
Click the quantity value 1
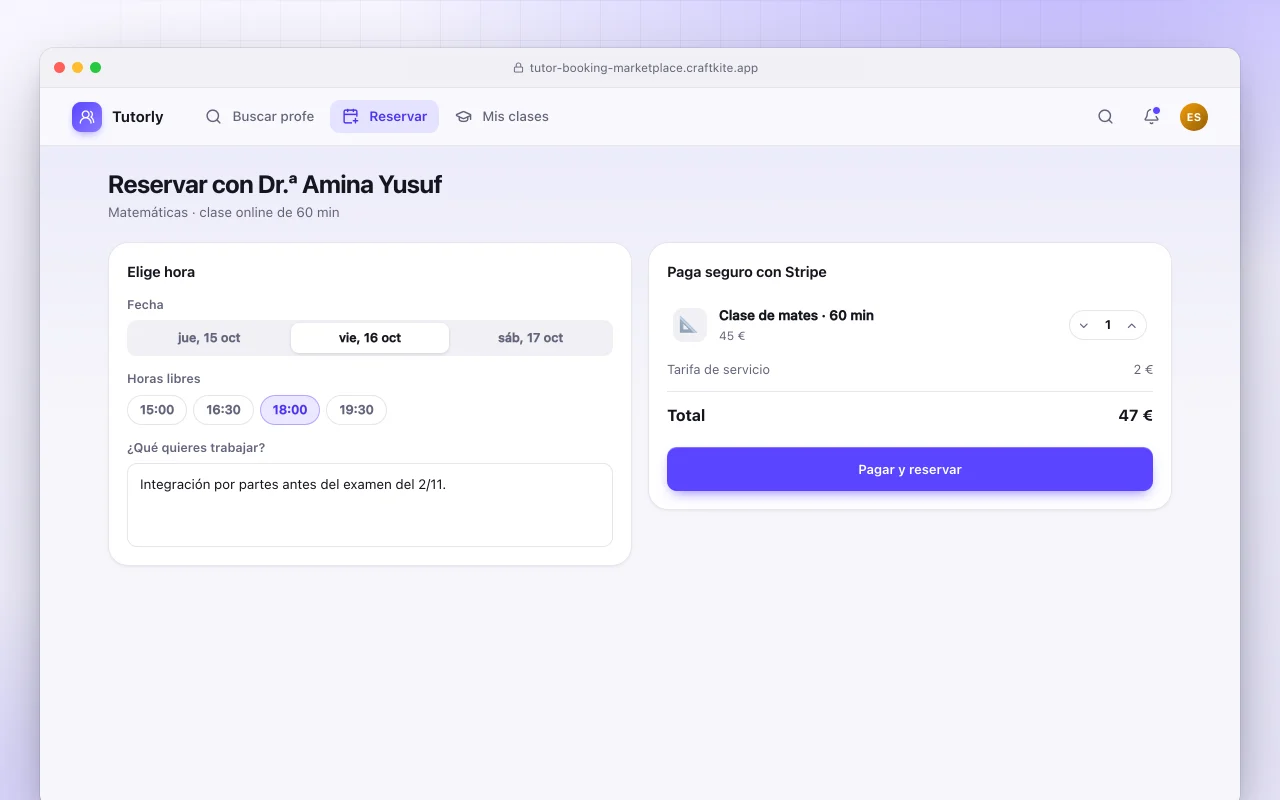[1108, 325]
